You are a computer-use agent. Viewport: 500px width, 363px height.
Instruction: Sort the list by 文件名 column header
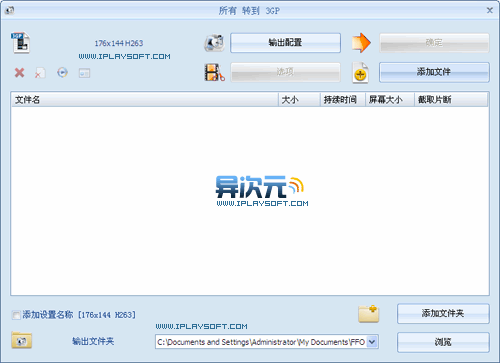click(x=145, y=100)
